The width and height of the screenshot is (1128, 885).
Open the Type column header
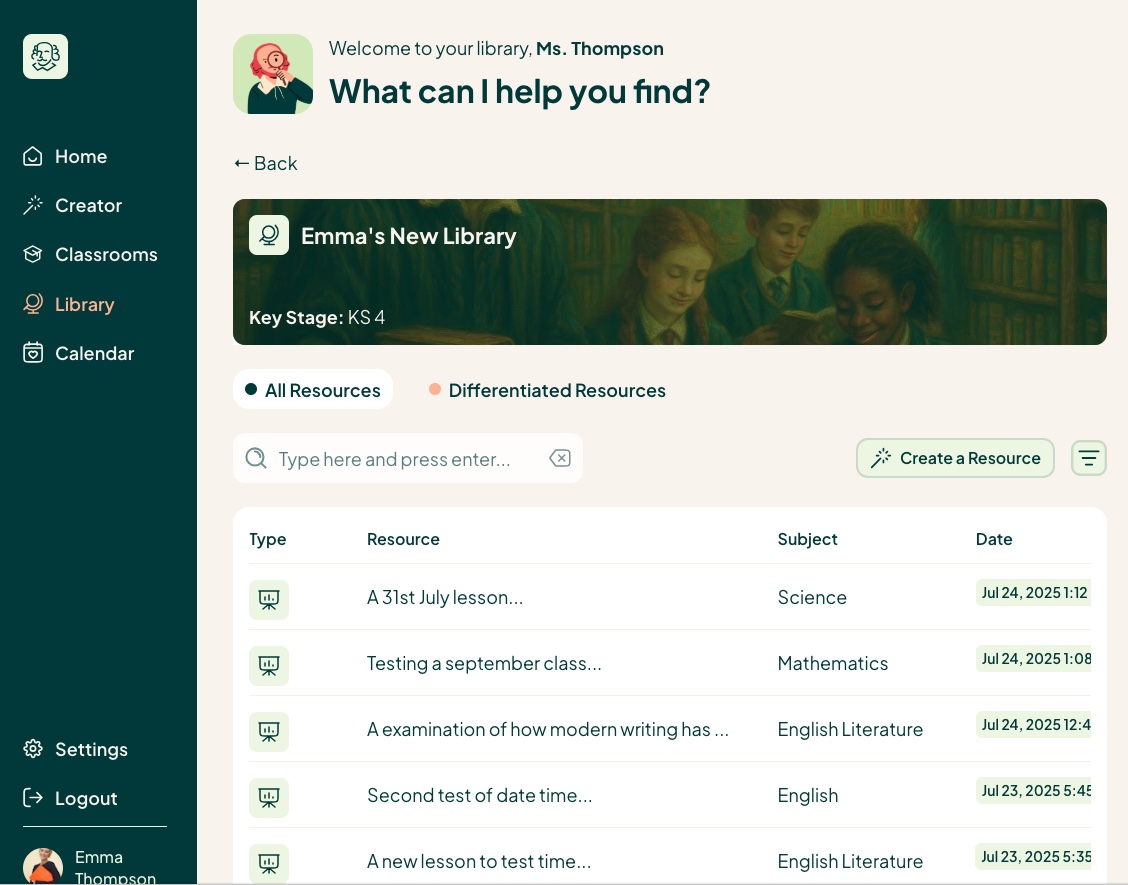[267, 539]
